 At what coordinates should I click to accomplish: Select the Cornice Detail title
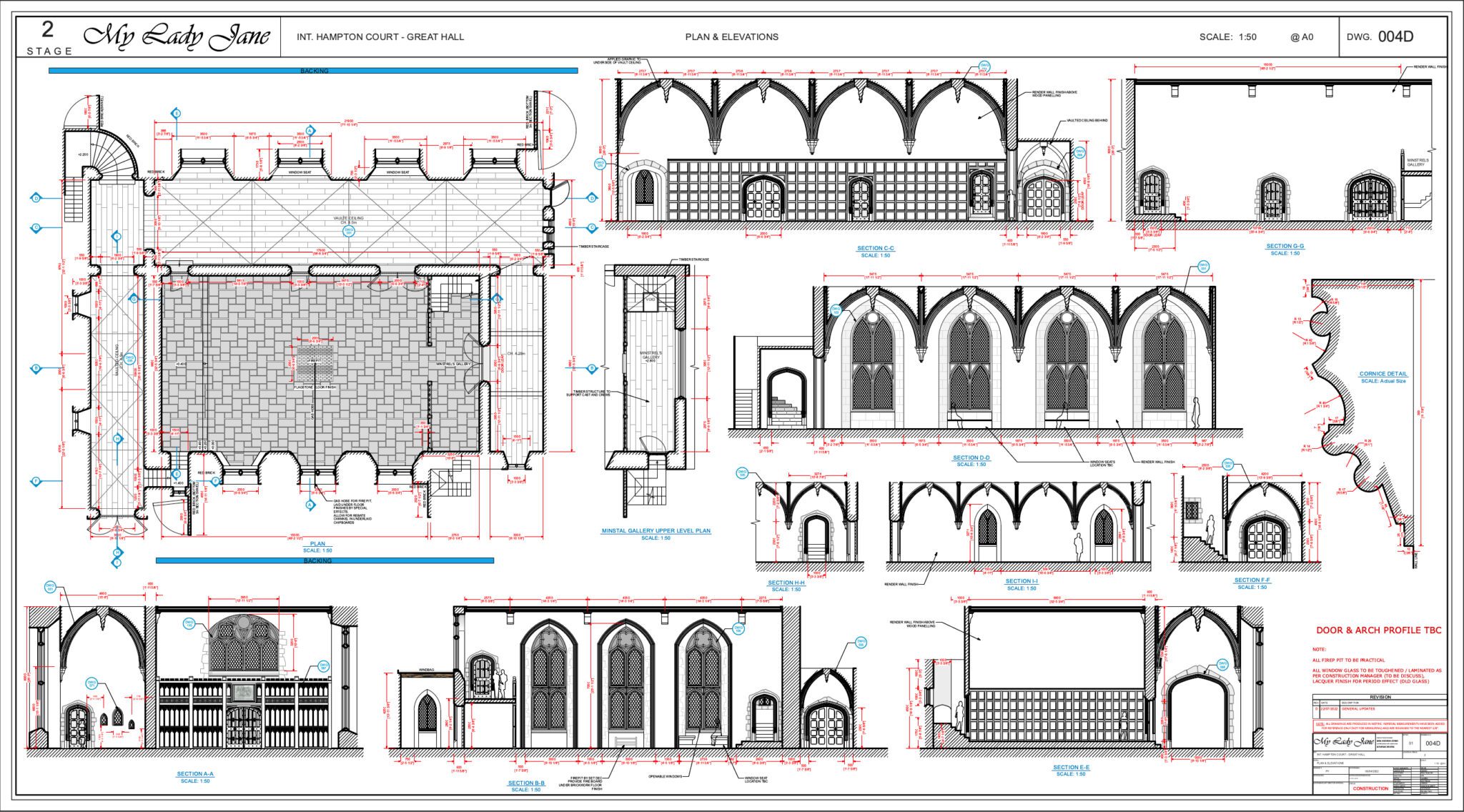point(1383,374)
